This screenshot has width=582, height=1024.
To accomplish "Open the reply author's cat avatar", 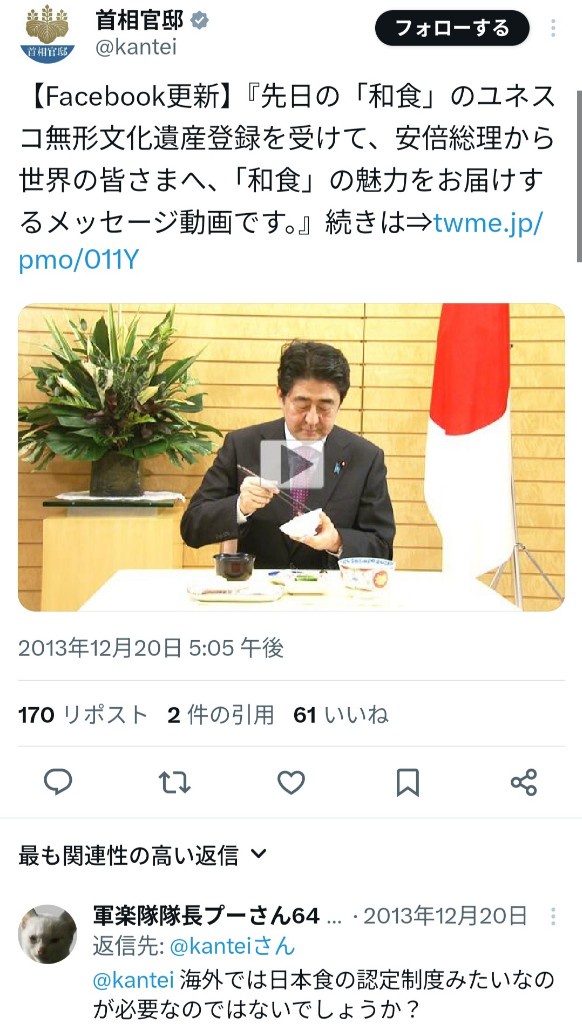I will (x=47, y=934).
